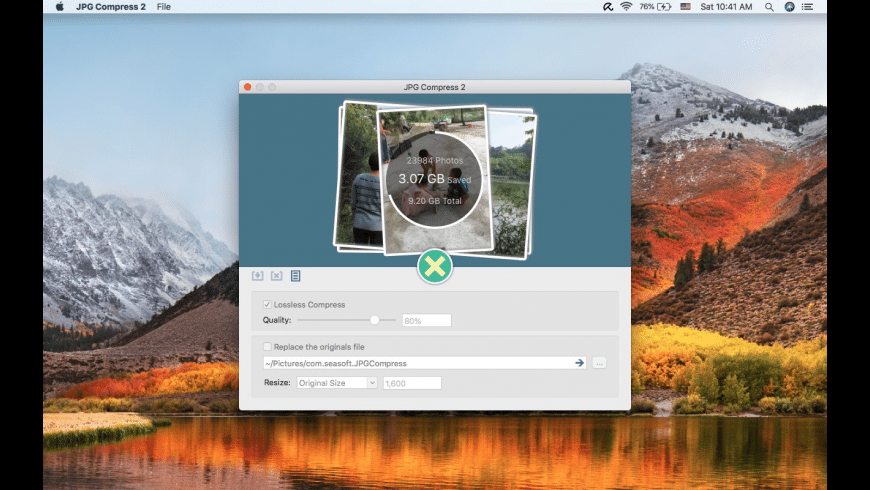Image resolution: width=870 pixels, height=490 pixels.
Task: Click the 3.07 GB Saved text
Action: point(434,179)
